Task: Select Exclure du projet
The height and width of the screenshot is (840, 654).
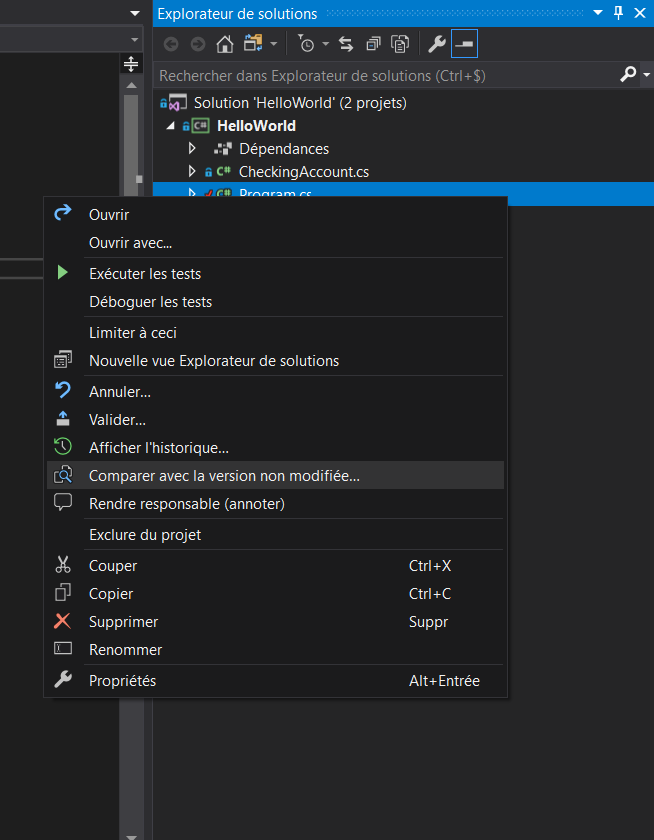Action: pos(275,535)
